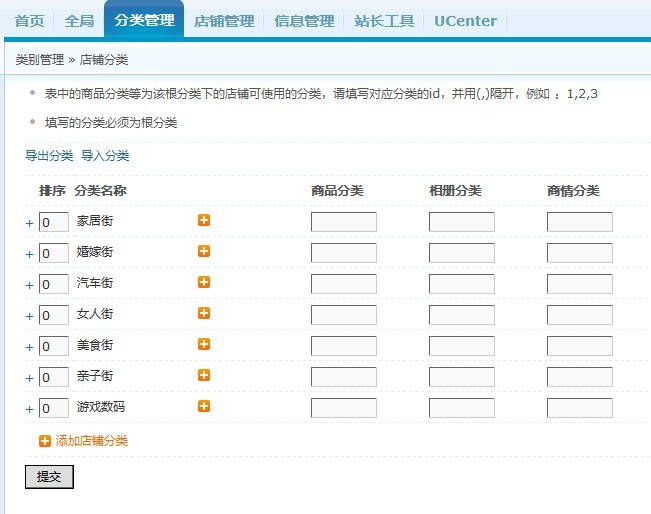651x514 pixels.
Task: Submit the form with 提交 button
Action: (x=49, y=477)
